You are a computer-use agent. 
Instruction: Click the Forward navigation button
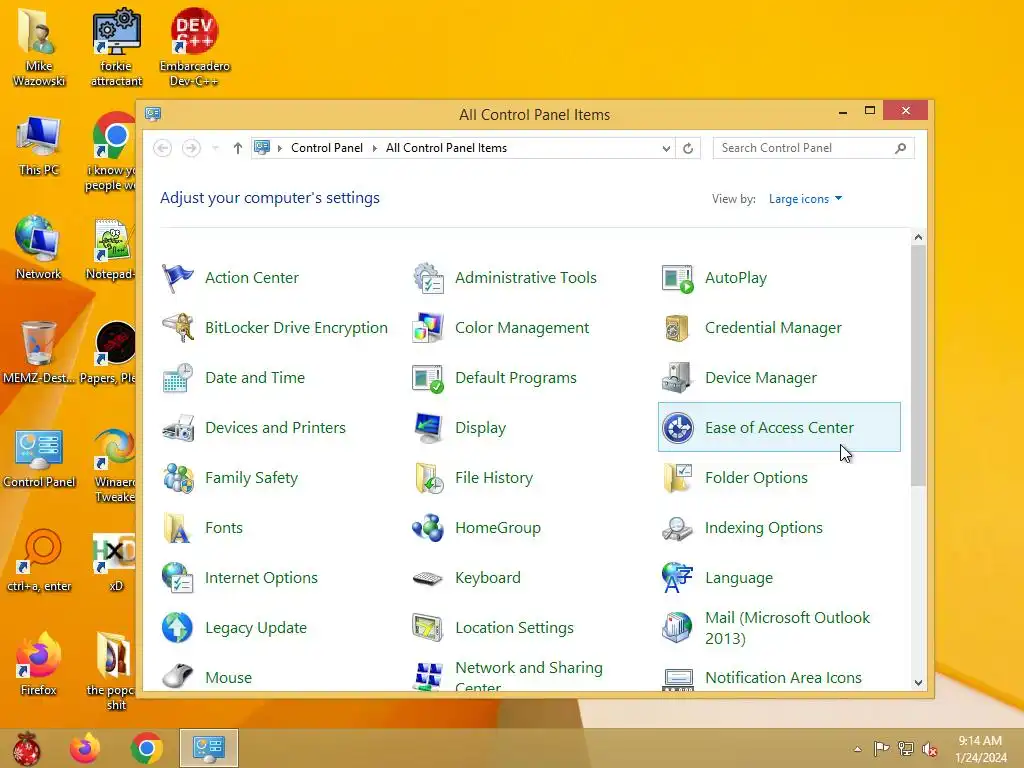click(191, 148)
